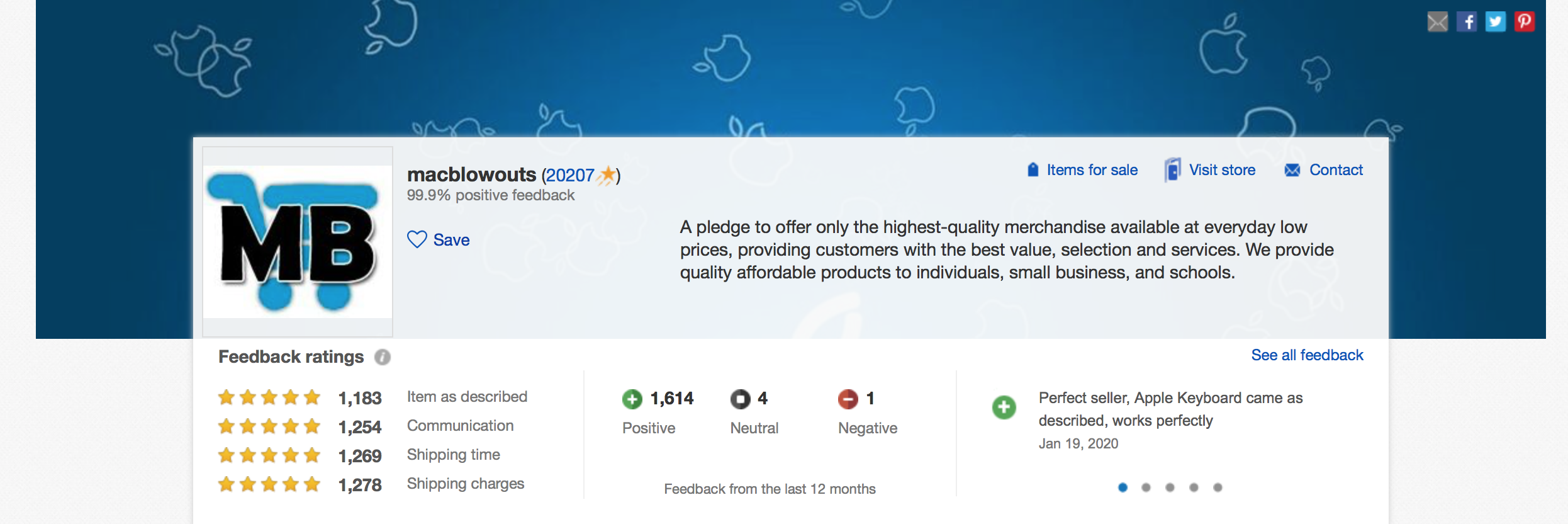Click the gray Neutral feedback icon
Image resolution: width=1568 pixels, height=524 pixels.
click(741, 399)
